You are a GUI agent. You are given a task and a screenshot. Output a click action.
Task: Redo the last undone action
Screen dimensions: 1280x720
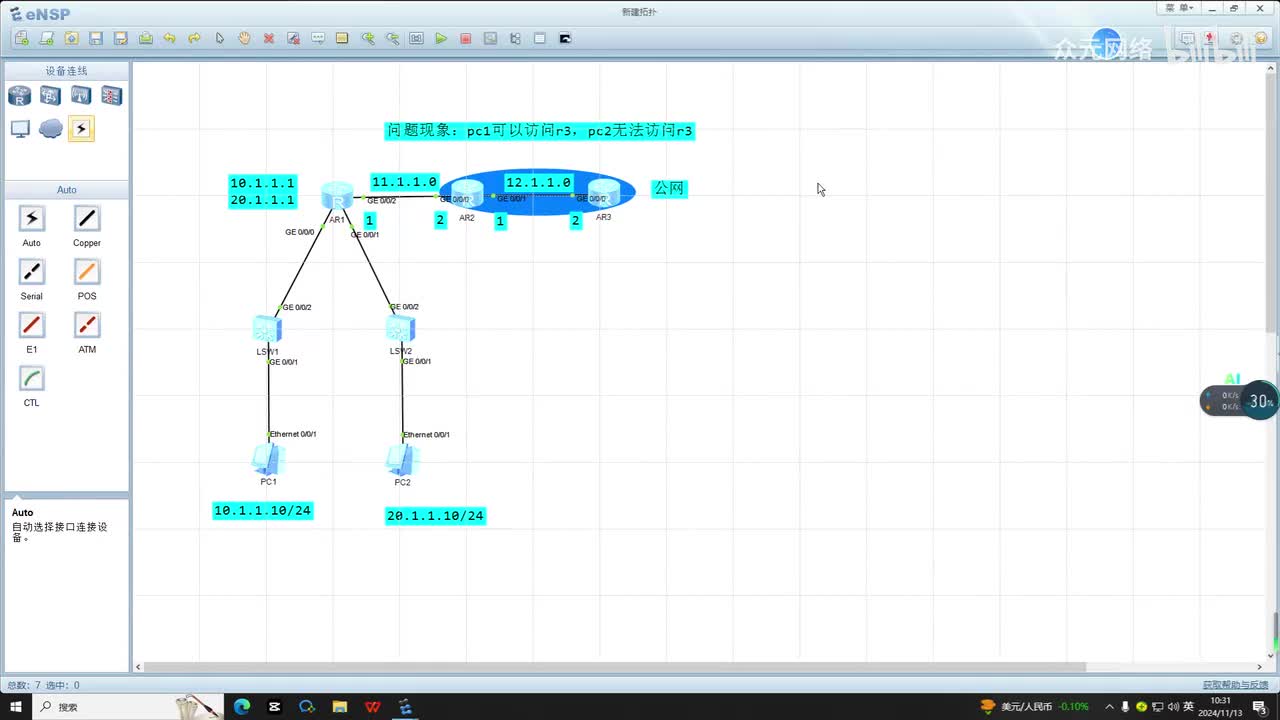(195, 38)
